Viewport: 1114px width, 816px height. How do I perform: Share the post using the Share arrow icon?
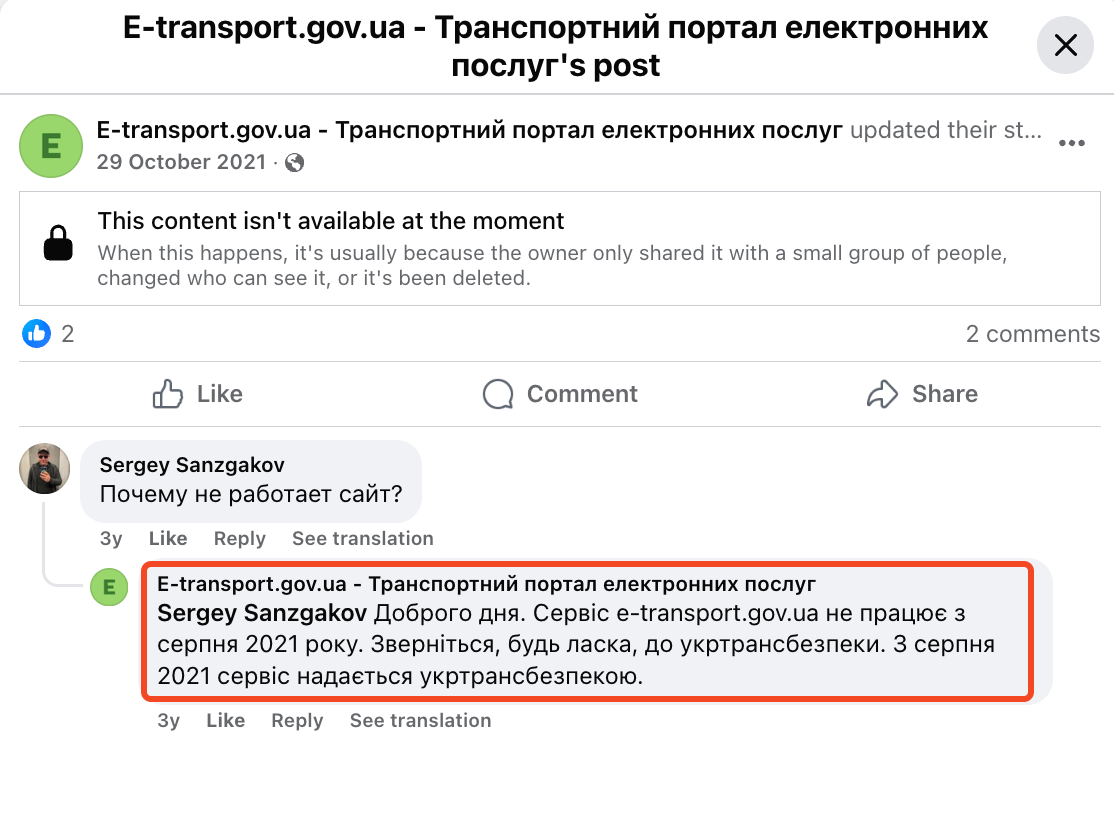click(x=882, y=393)
